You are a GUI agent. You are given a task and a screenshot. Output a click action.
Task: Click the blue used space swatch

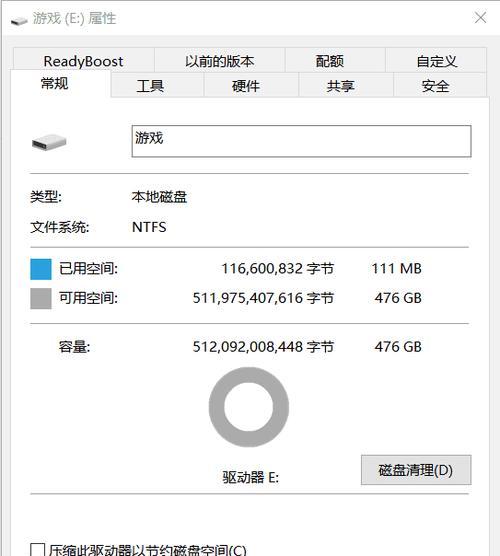point(41,269)
